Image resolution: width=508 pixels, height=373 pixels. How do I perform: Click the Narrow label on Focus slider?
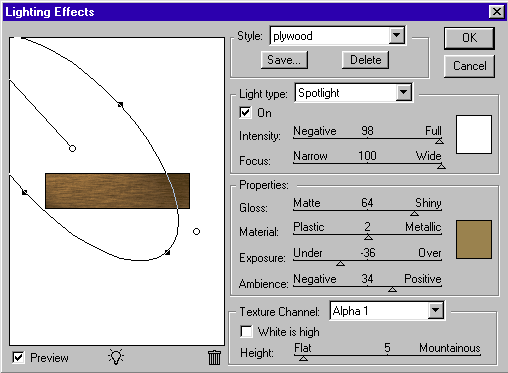click(x=310, y=156)
